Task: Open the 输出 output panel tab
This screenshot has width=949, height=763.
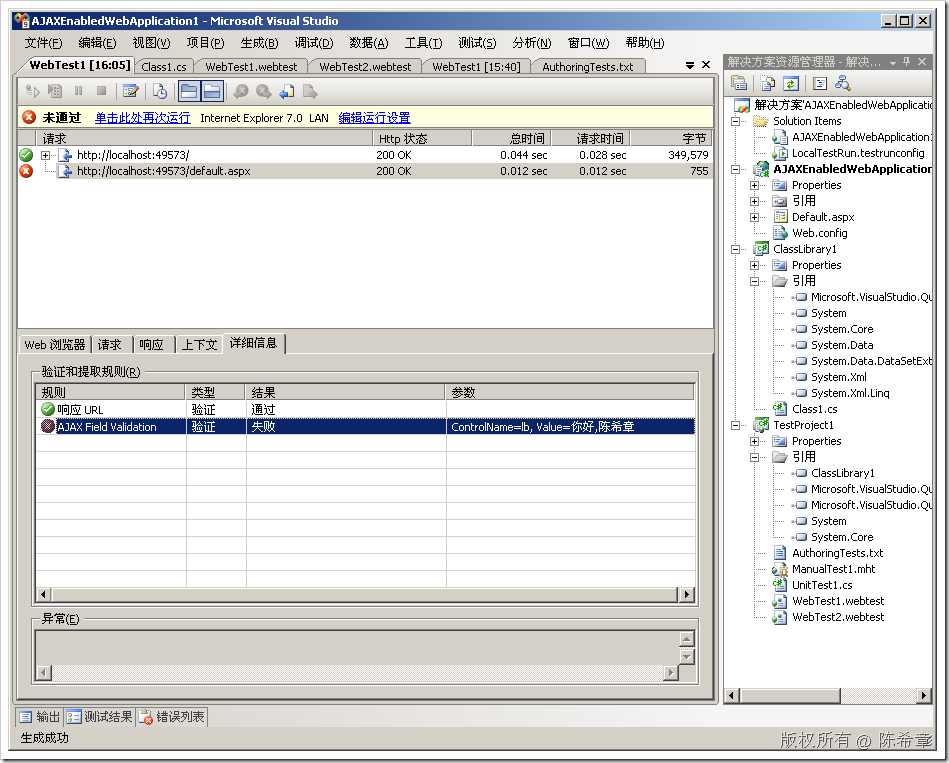Action: click(x=39, y=717)
